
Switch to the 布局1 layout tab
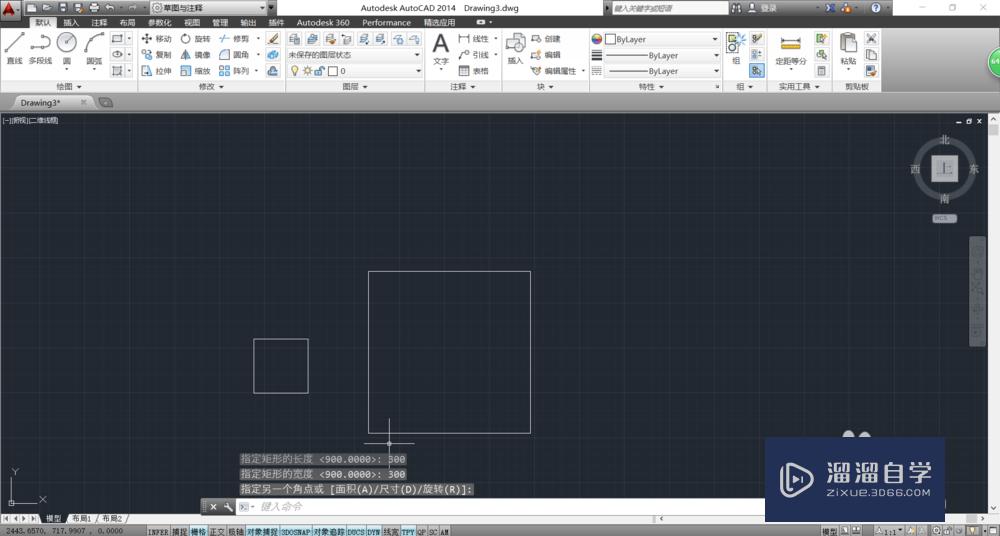tap(81, 519)
